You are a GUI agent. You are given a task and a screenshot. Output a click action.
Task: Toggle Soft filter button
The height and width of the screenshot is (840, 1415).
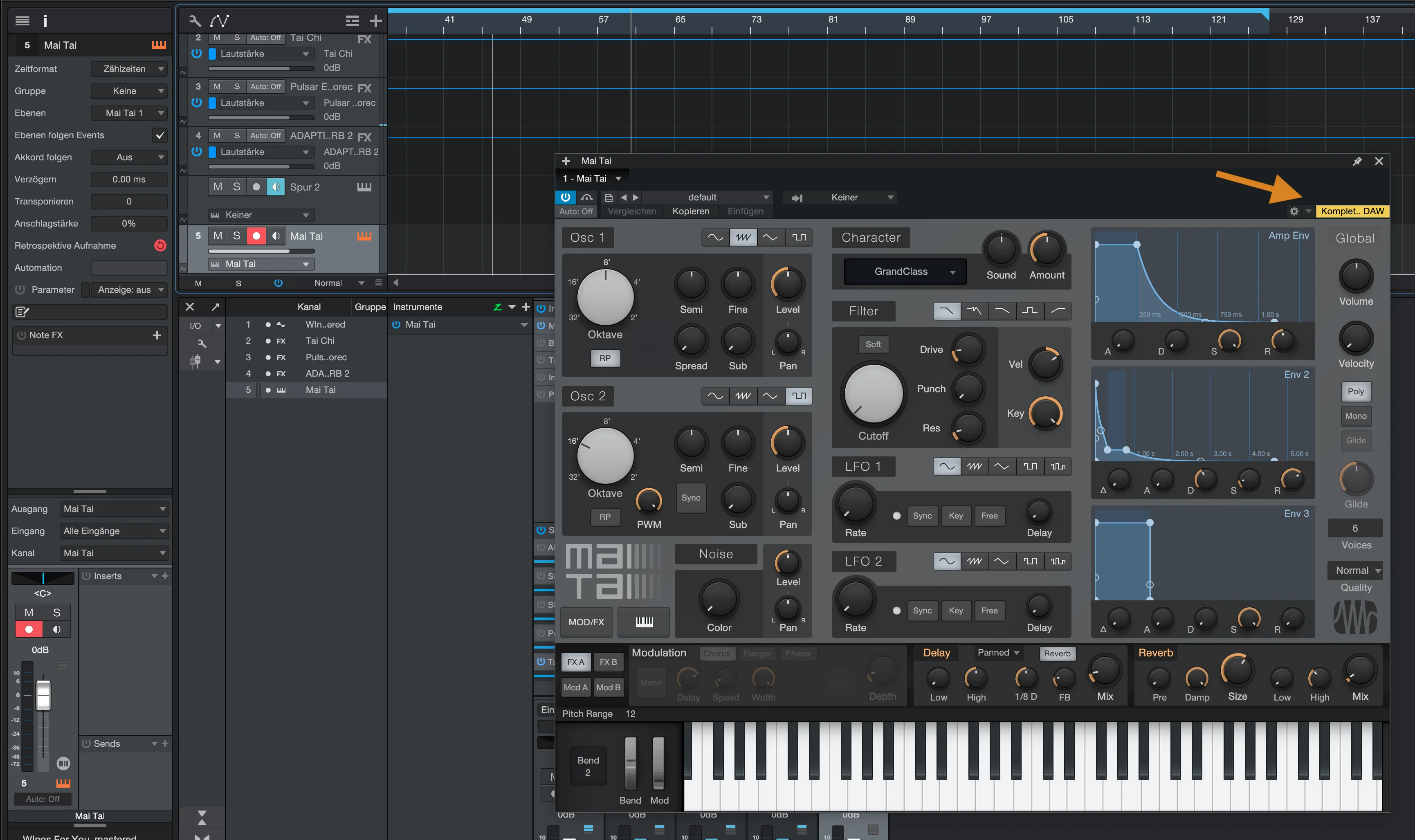pos(873,344)
